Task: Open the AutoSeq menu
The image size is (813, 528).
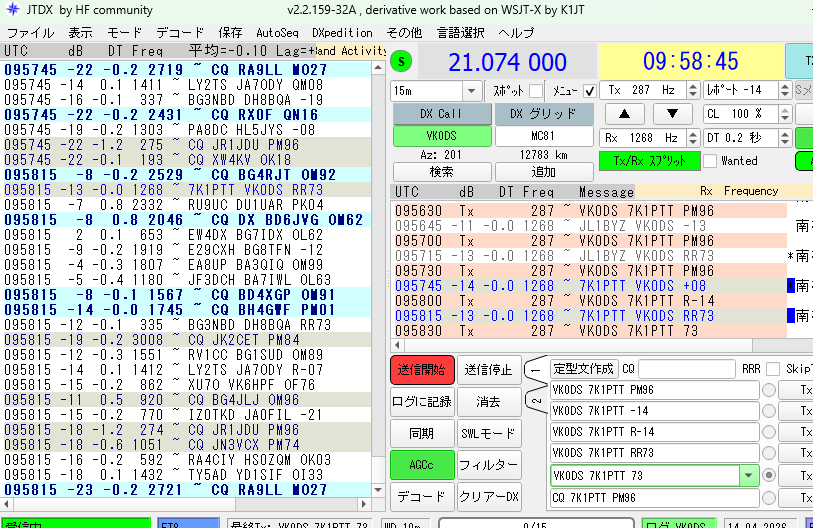Action: tap(277, 33)
